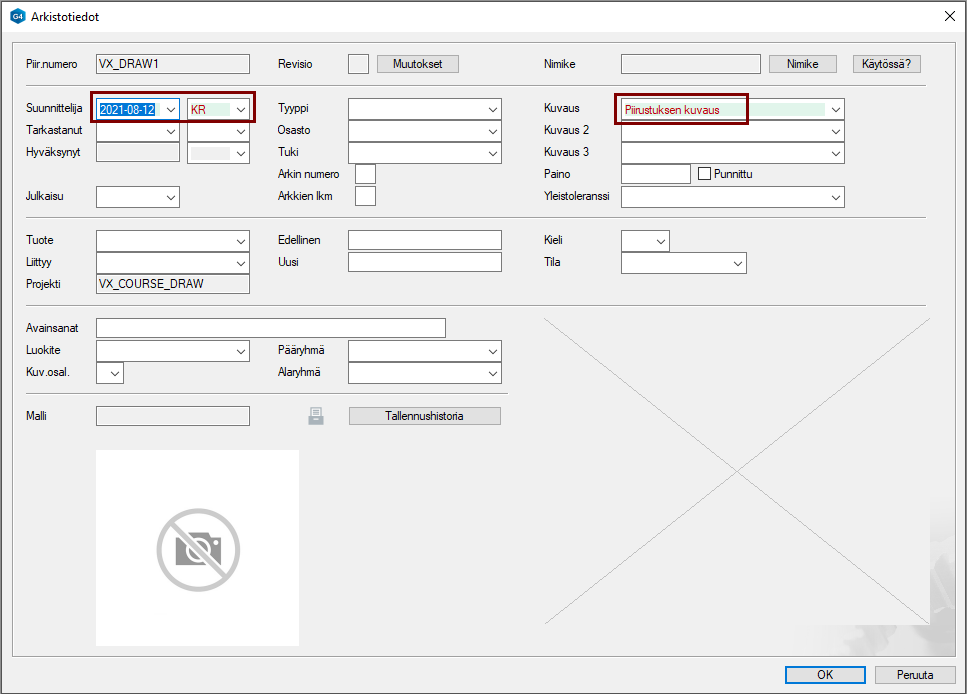967x694 pixels.
Task: Click the Käytössä? button
Action: coord(886,64)
